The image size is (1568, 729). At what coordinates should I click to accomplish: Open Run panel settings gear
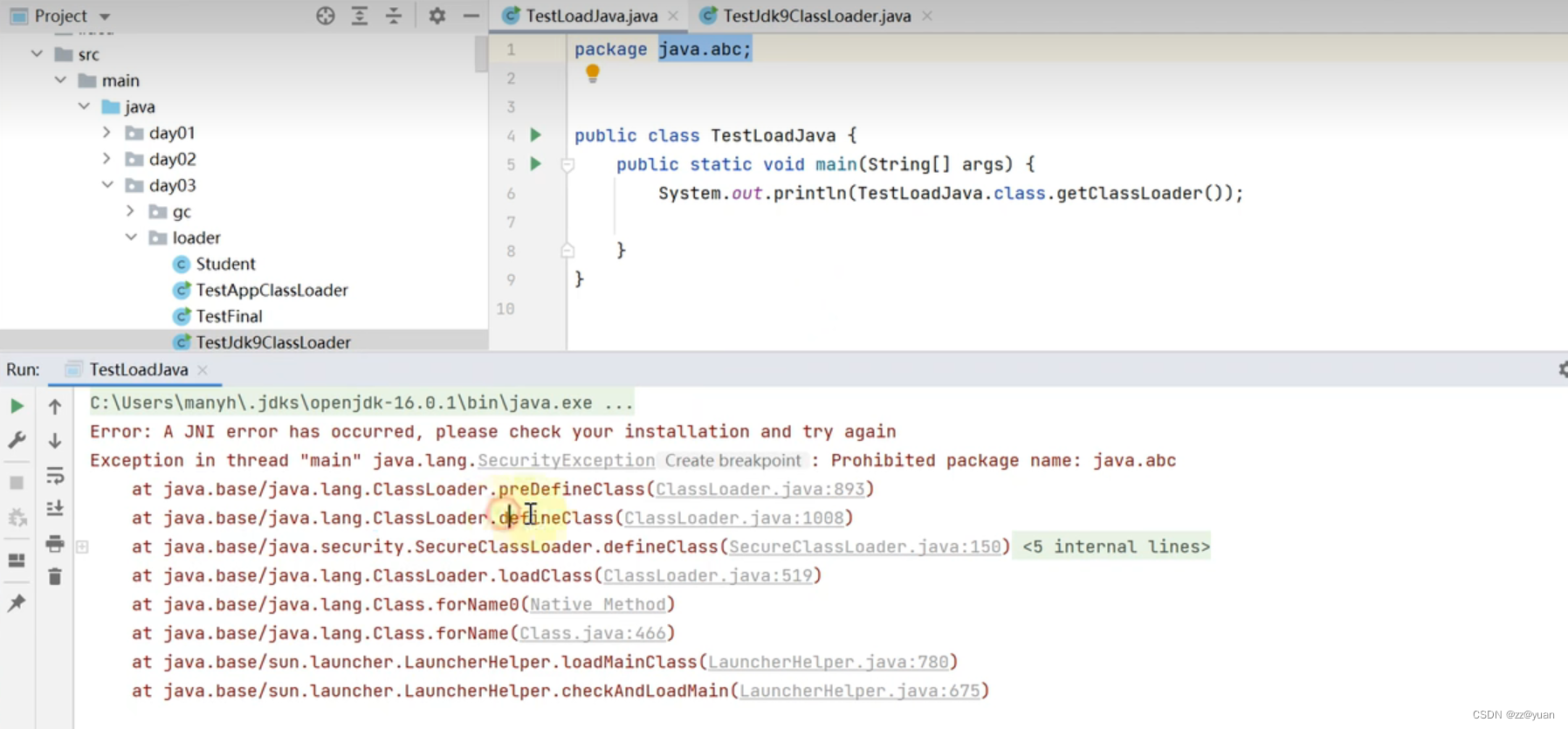pyautogui.click(x=1563, y=369)
